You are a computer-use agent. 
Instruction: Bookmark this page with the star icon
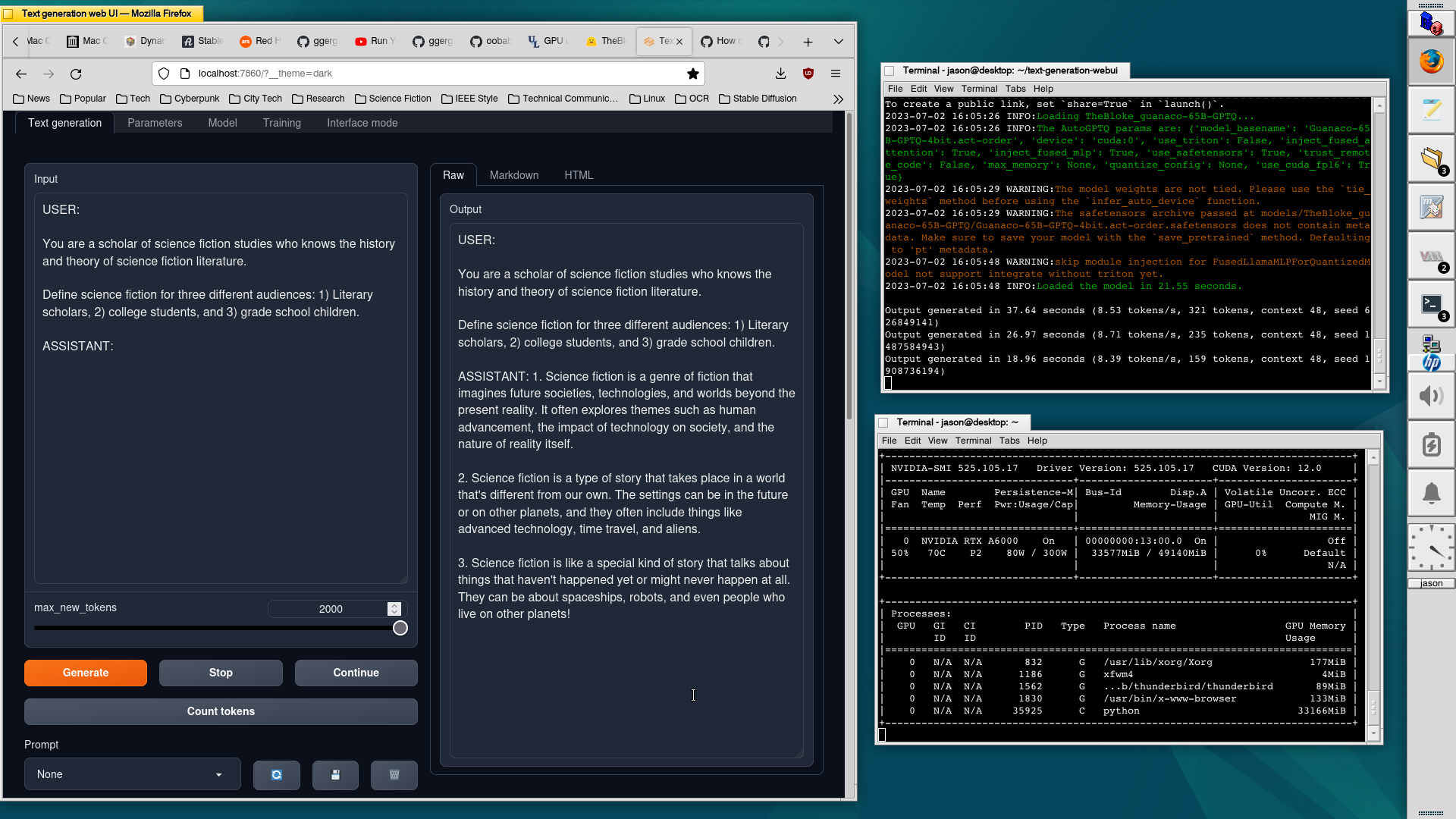[692, 74]
